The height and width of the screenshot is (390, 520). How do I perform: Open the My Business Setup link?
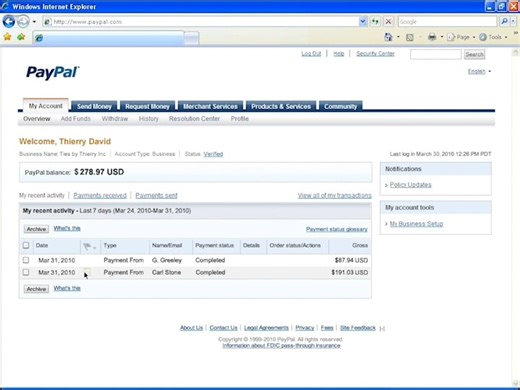pos(416,224)
